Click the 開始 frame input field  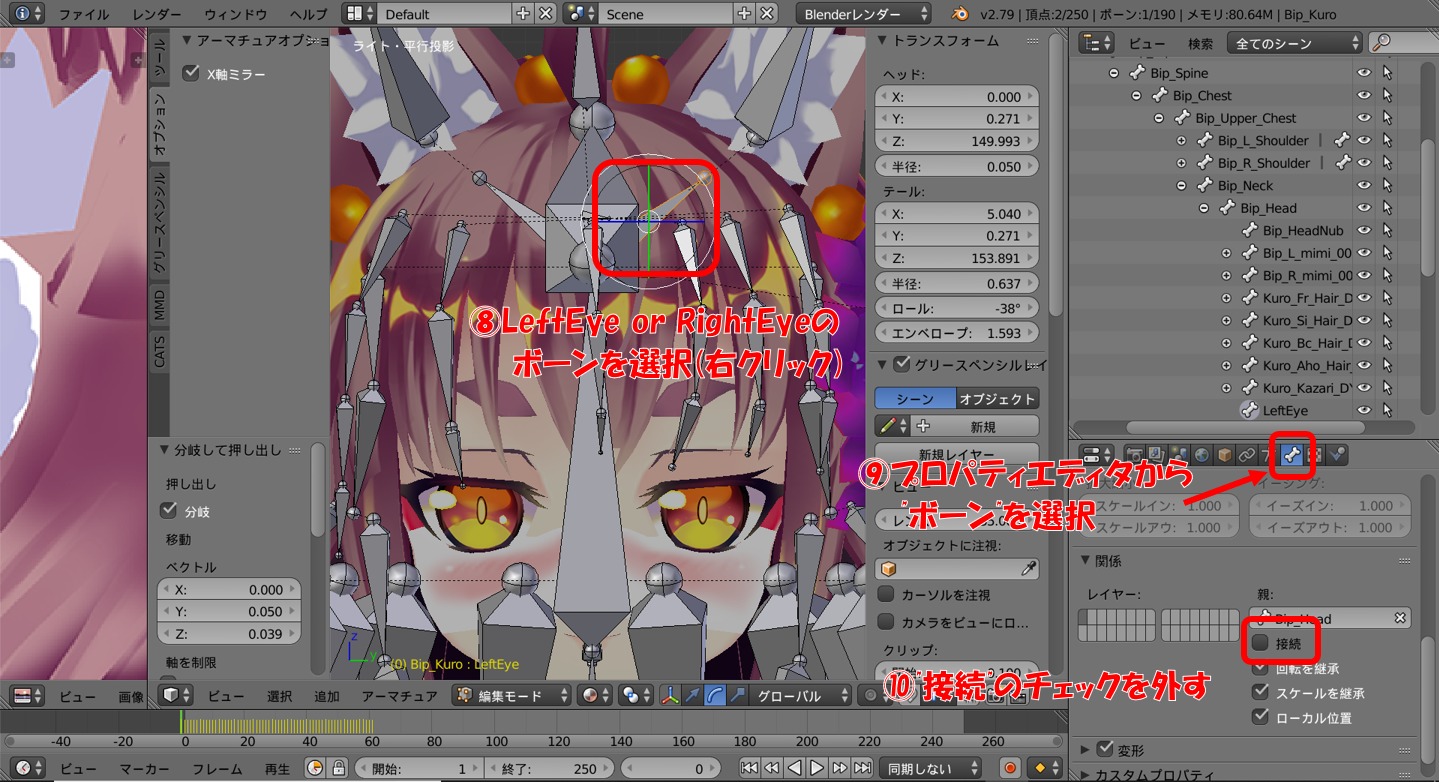(x=418, y=768)
